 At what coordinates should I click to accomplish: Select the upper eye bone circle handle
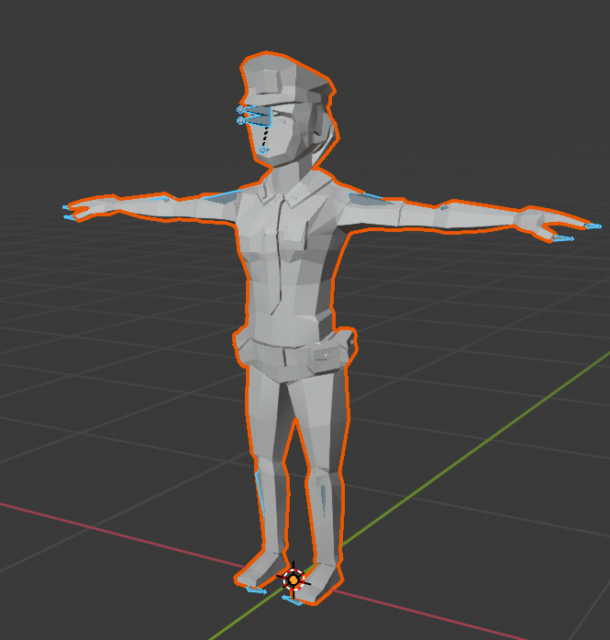click(x=240, y=110)
